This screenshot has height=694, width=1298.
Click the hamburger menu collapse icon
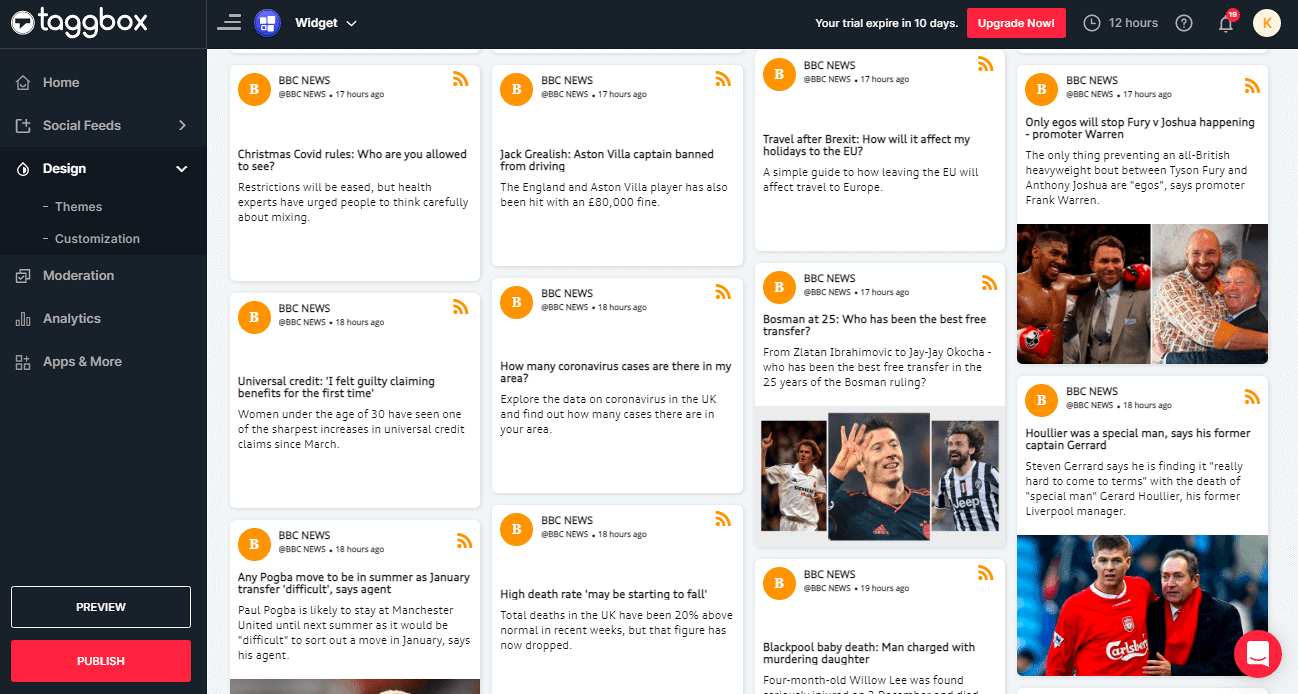pos(228,23)
